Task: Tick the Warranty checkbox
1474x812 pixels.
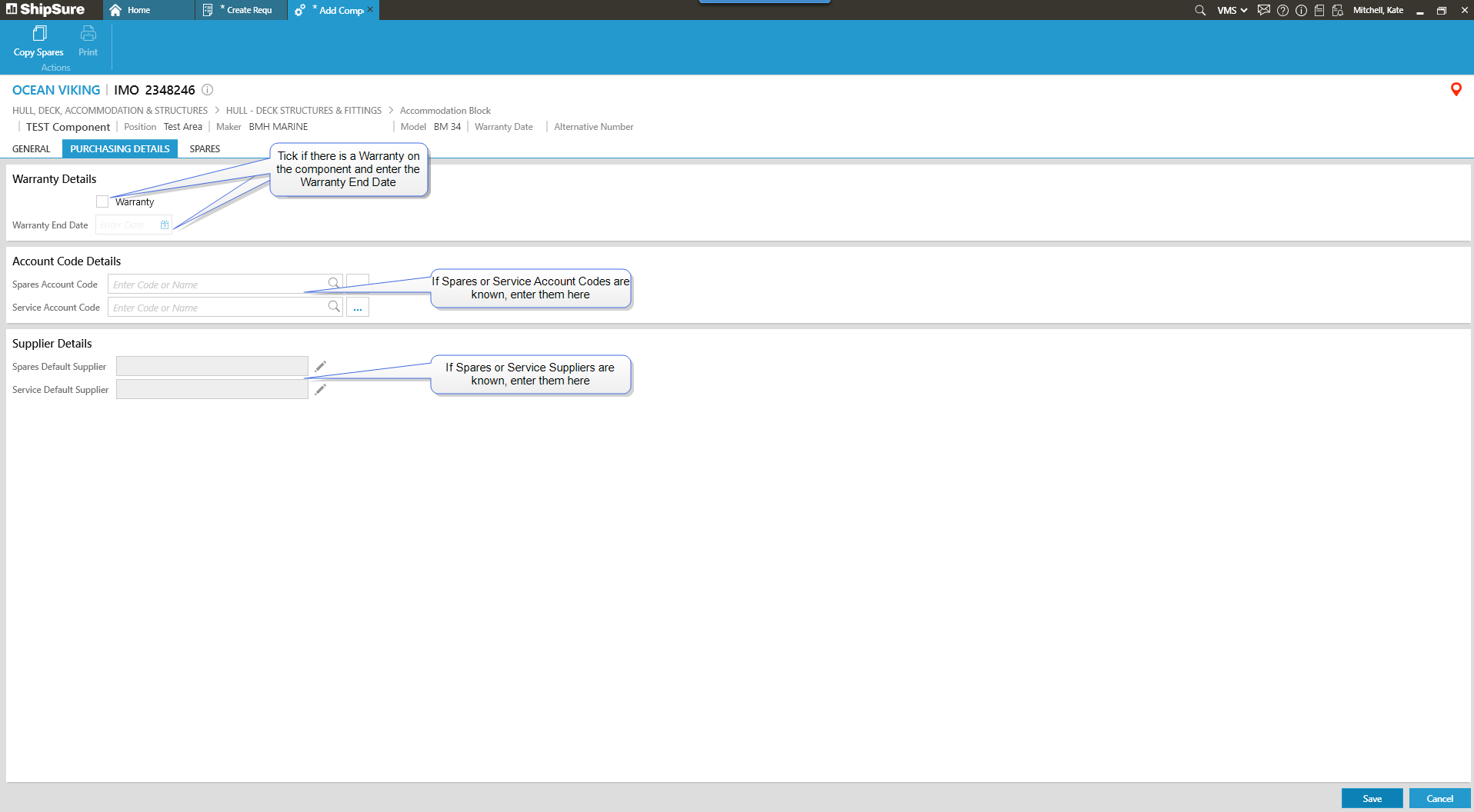Action: (x=102, y=201)
